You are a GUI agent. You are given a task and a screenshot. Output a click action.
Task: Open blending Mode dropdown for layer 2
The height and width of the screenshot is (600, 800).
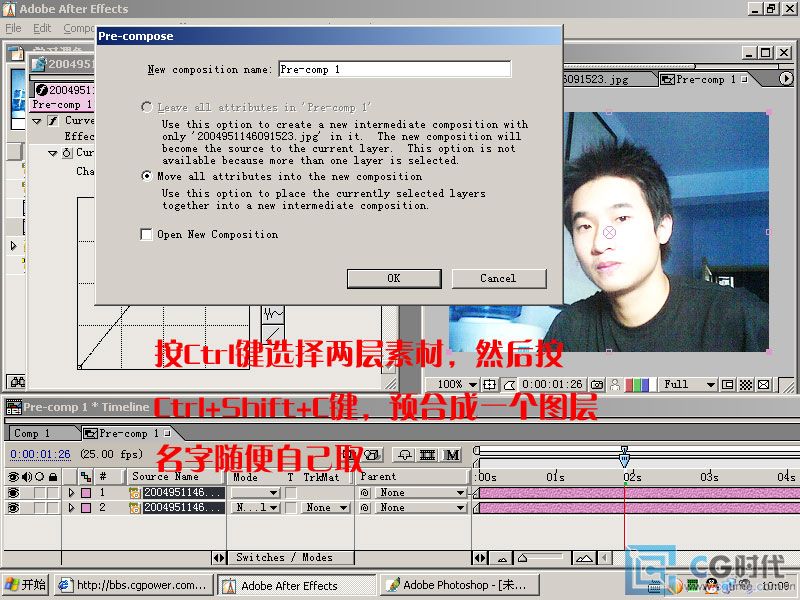click(x=256, y=508)
